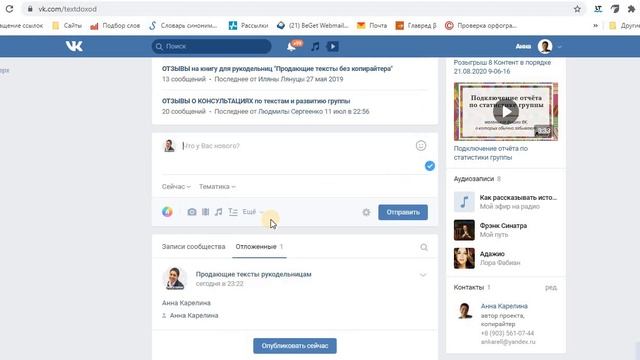The image size is (640, 360).
Task: Open the profile menu arrow next to Анна
Action: click(559, 47)
